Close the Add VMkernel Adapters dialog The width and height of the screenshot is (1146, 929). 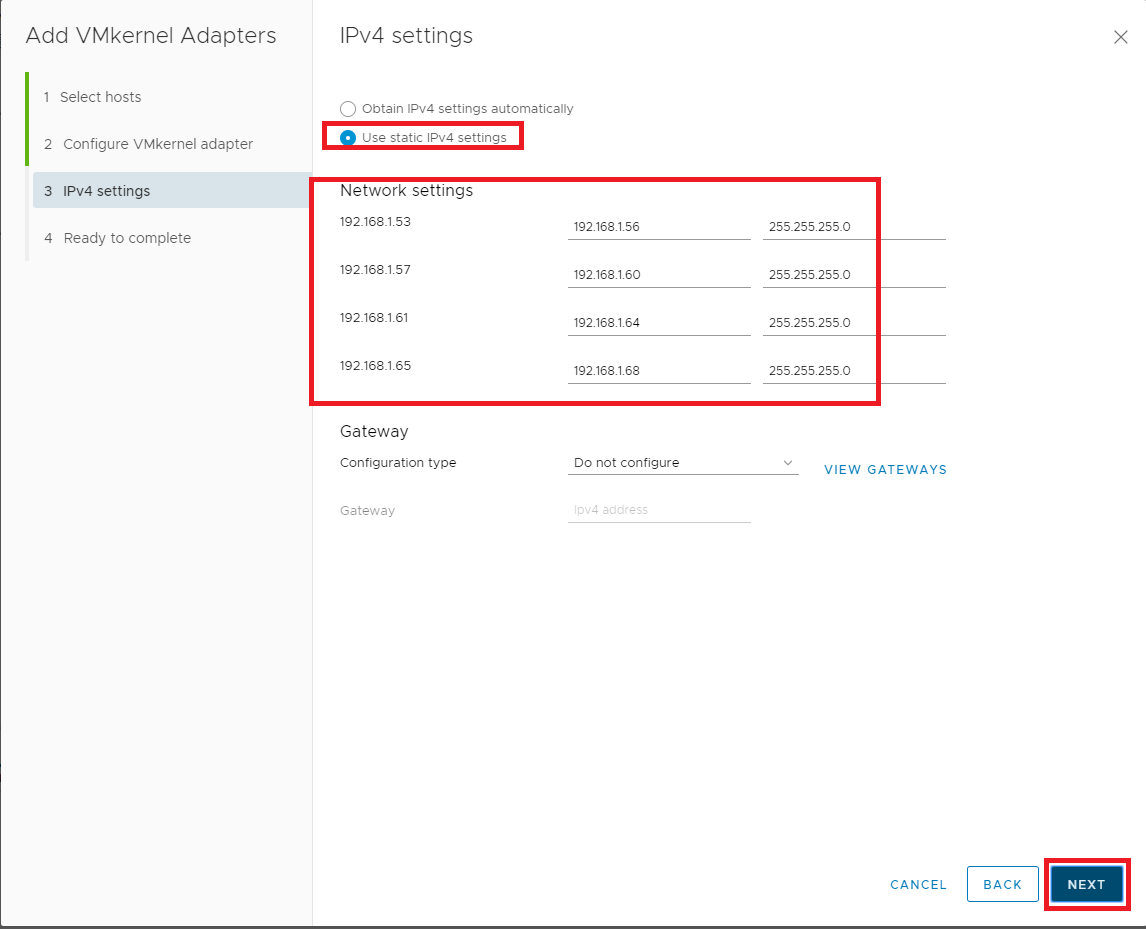pos(1120,37)
